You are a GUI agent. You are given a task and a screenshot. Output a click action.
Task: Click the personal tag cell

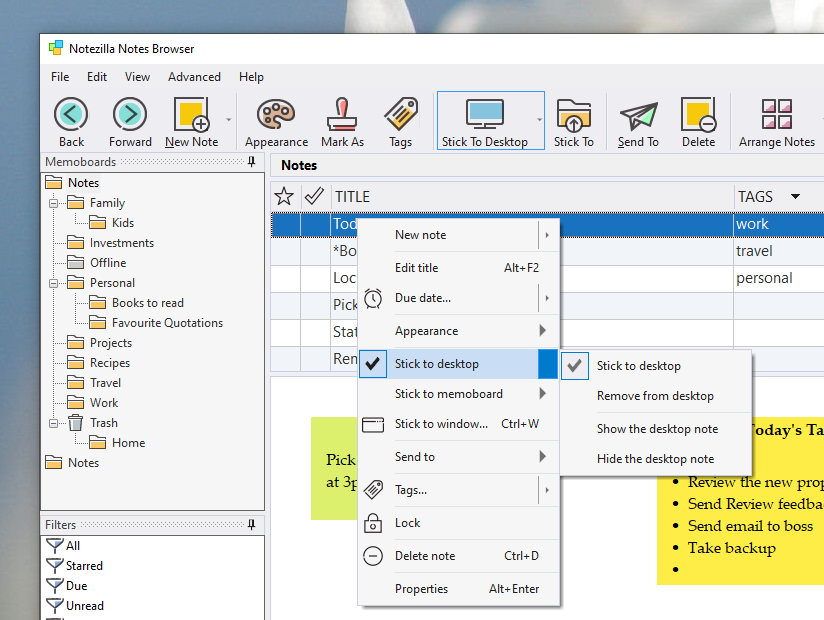point(779,278)
